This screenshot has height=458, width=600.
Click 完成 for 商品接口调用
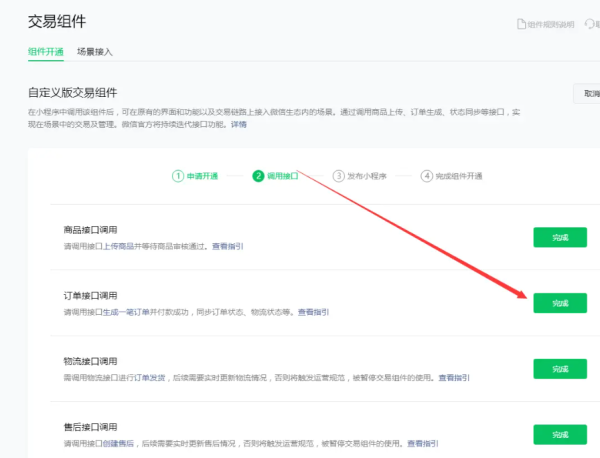tap(559, 237)
